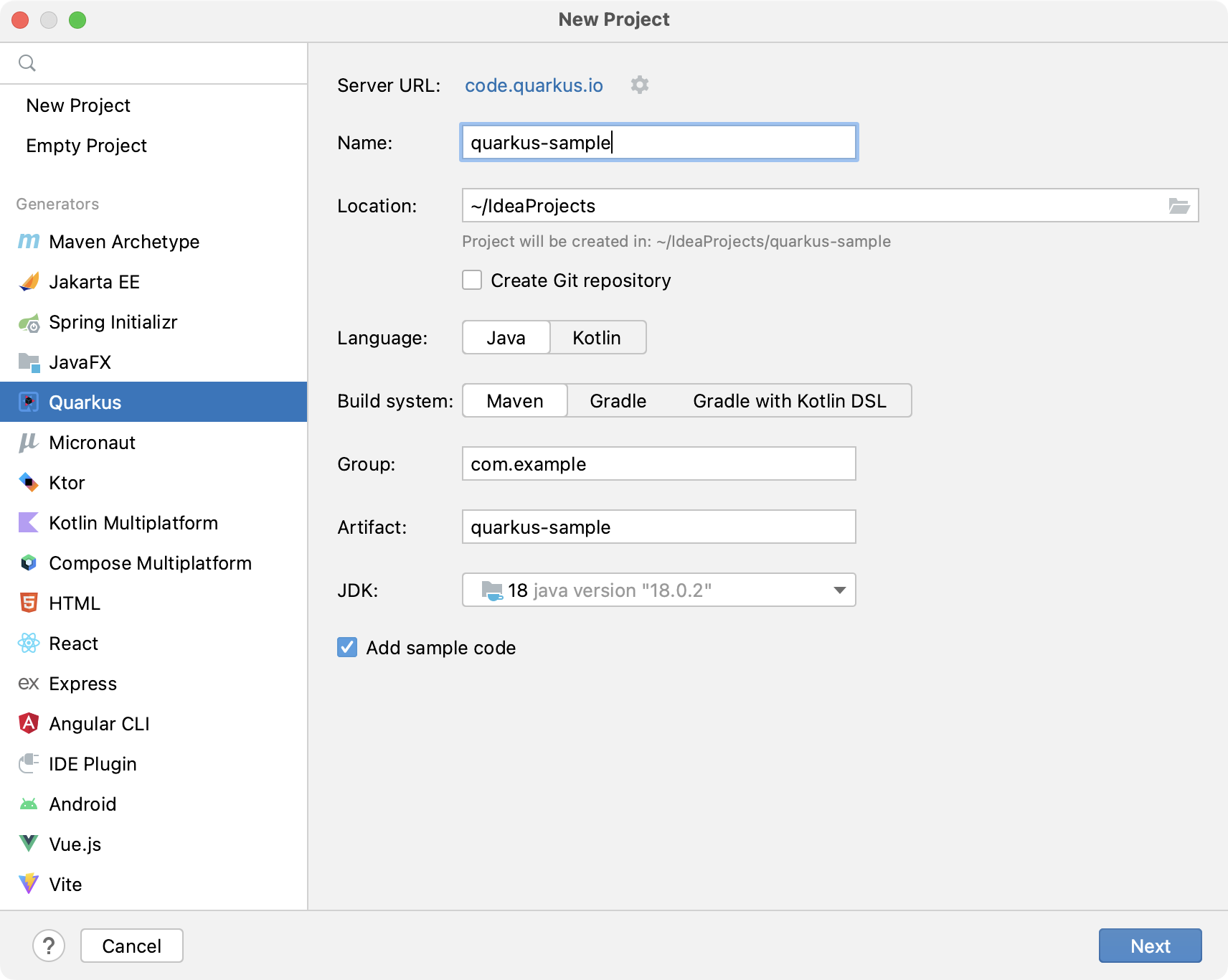Click the Kotlin Multiplatform K icon
This screenshot has height=980, width=1228.
(x=29, y=522)
